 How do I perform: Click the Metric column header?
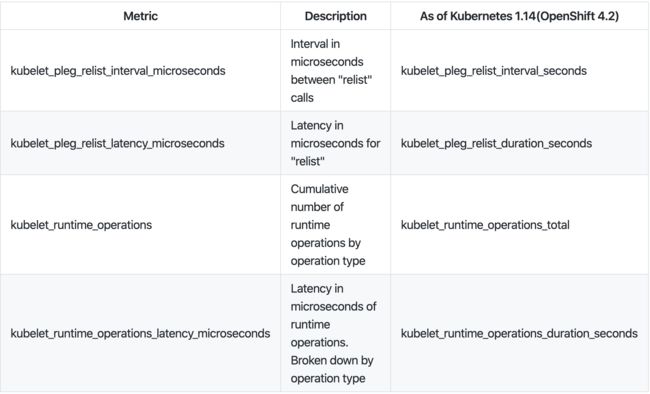click(x=141, y=16)
